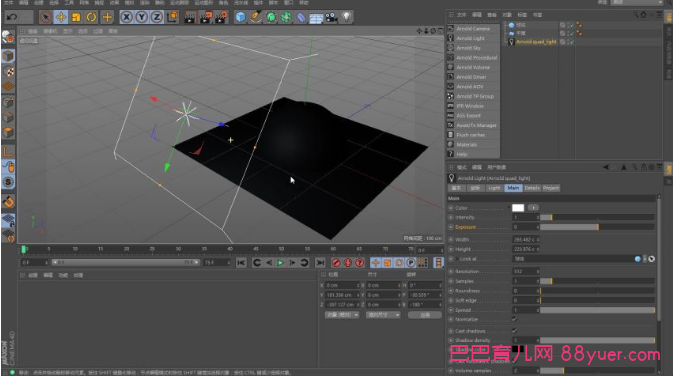Toggle the Normalize checkbox
This screenshot has height=376, width=674.
[514, 319]
